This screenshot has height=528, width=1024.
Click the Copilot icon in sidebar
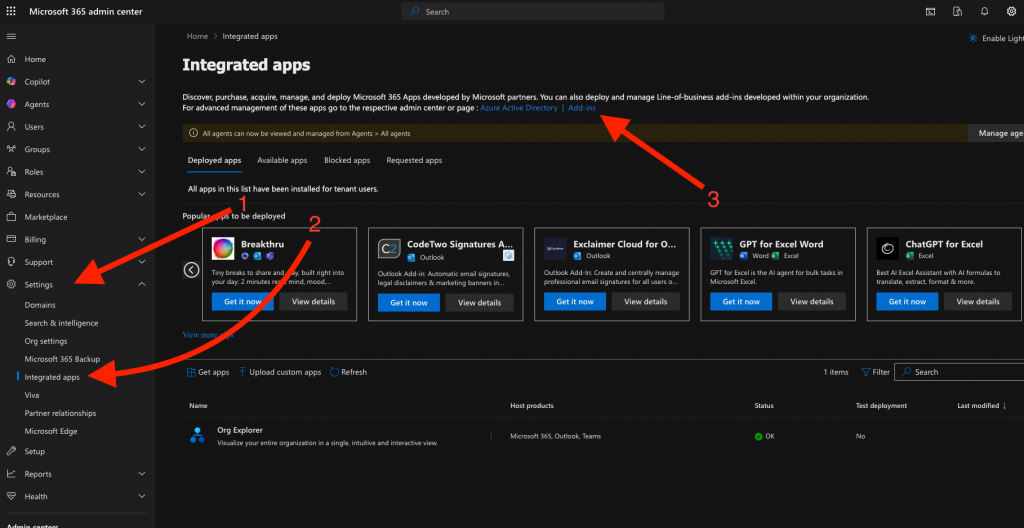[11, 82]
